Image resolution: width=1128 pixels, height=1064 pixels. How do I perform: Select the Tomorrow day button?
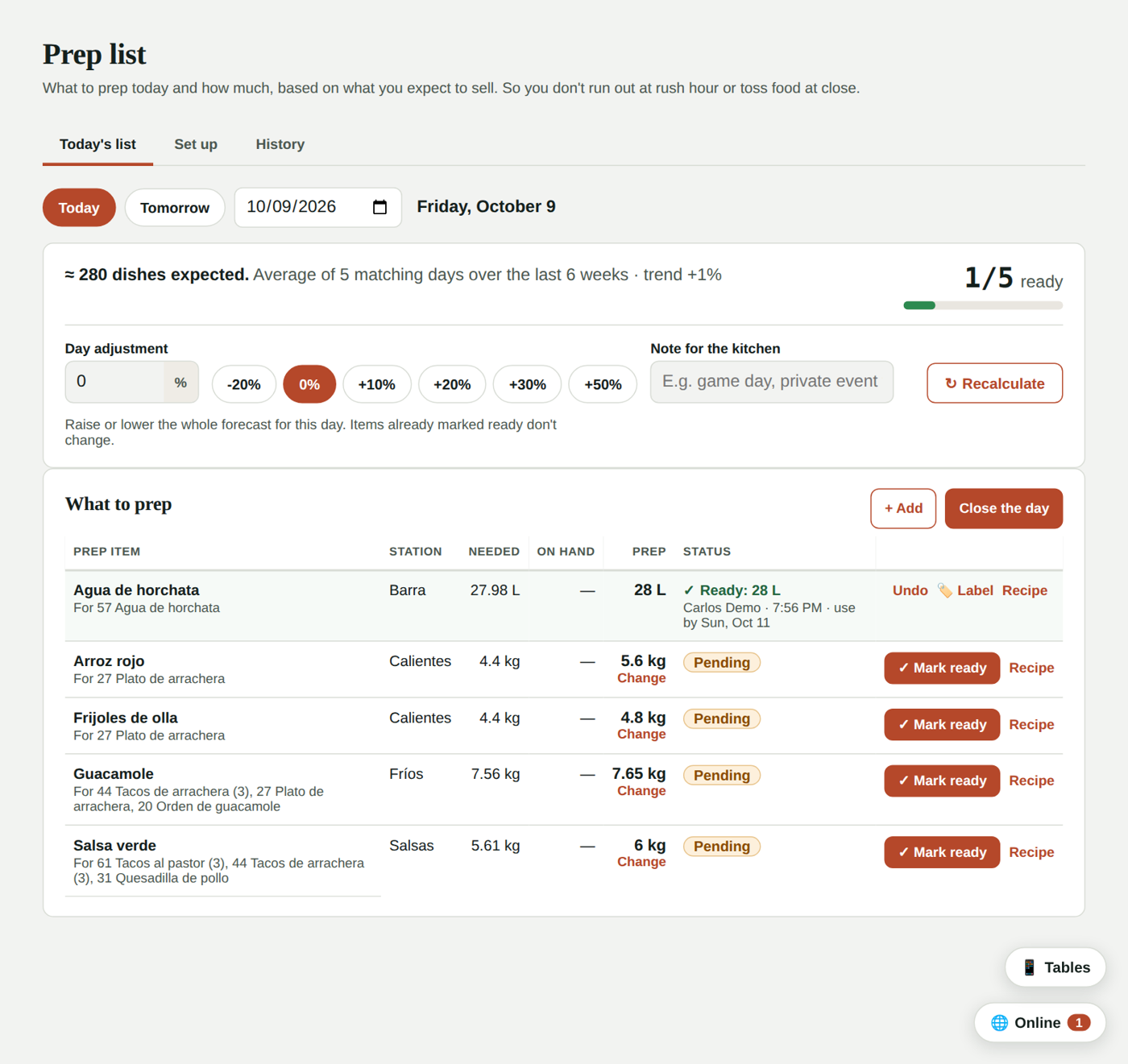175,208
